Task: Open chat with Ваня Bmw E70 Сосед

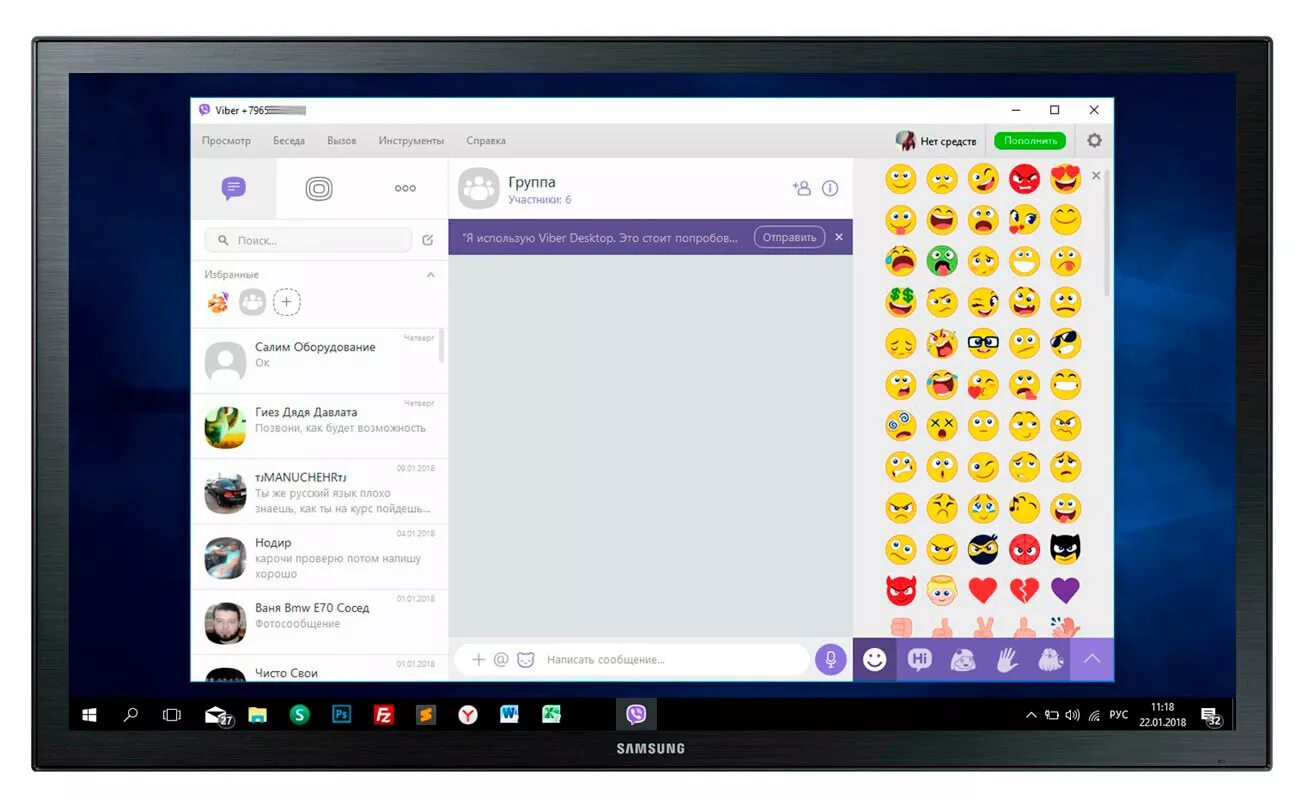Action: tap(319, 622)
